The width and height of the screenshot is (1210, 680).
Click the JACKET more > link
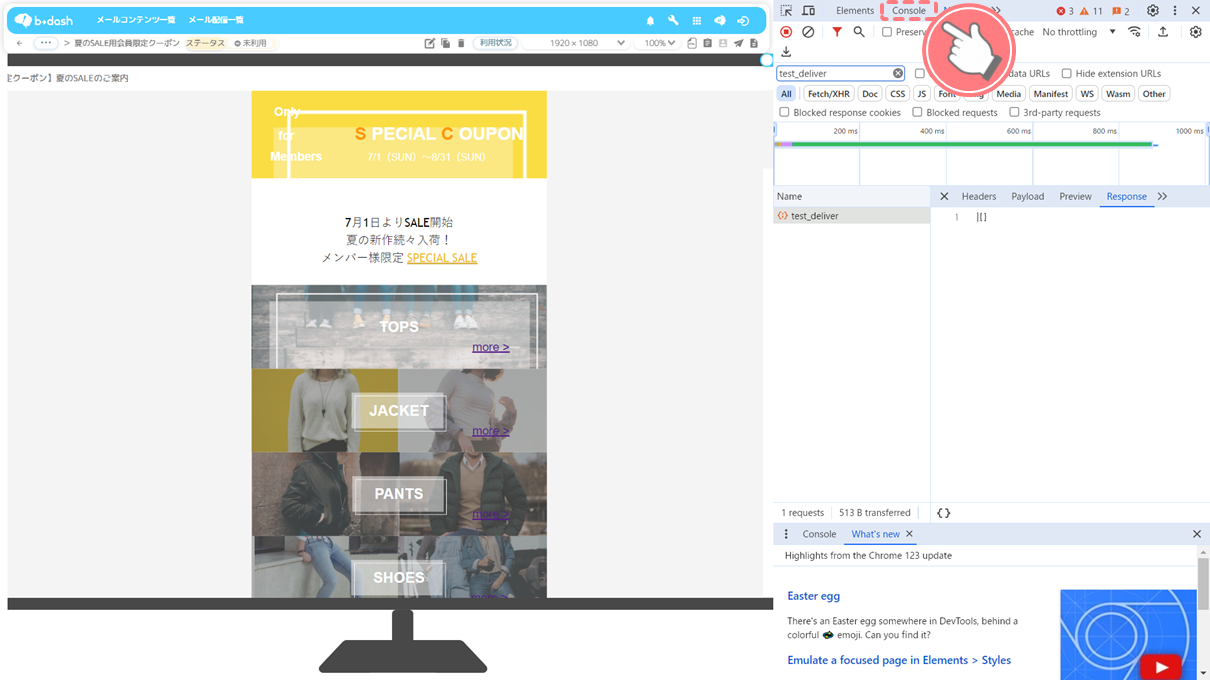(x=490, y=431)
